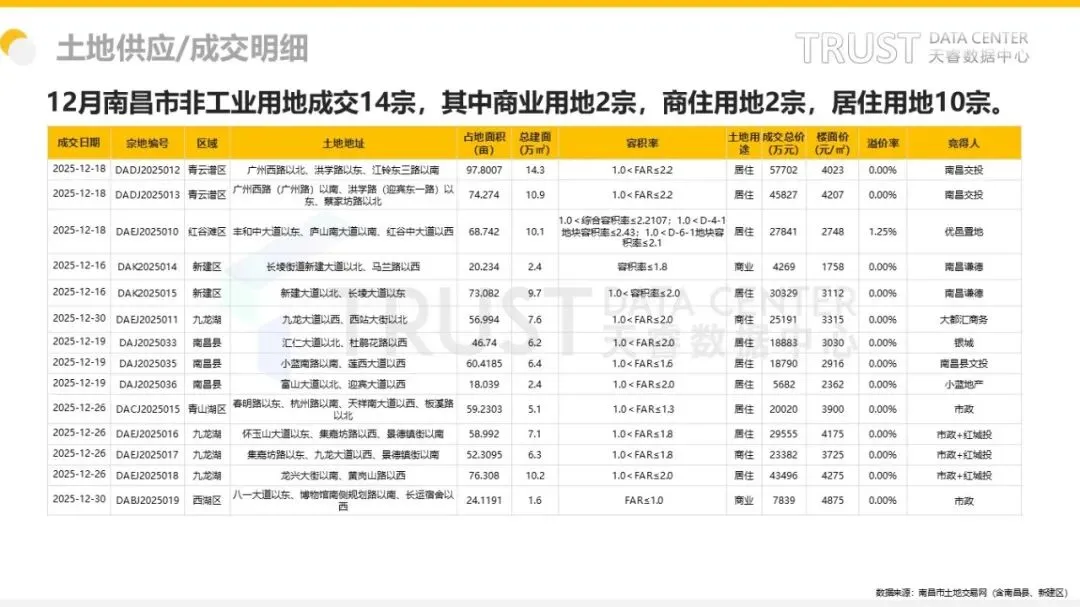Select parcel number DAEJ2025017
Image resolution: width=1080 pixels, height=607 pixels.
[x=147, y=455]
